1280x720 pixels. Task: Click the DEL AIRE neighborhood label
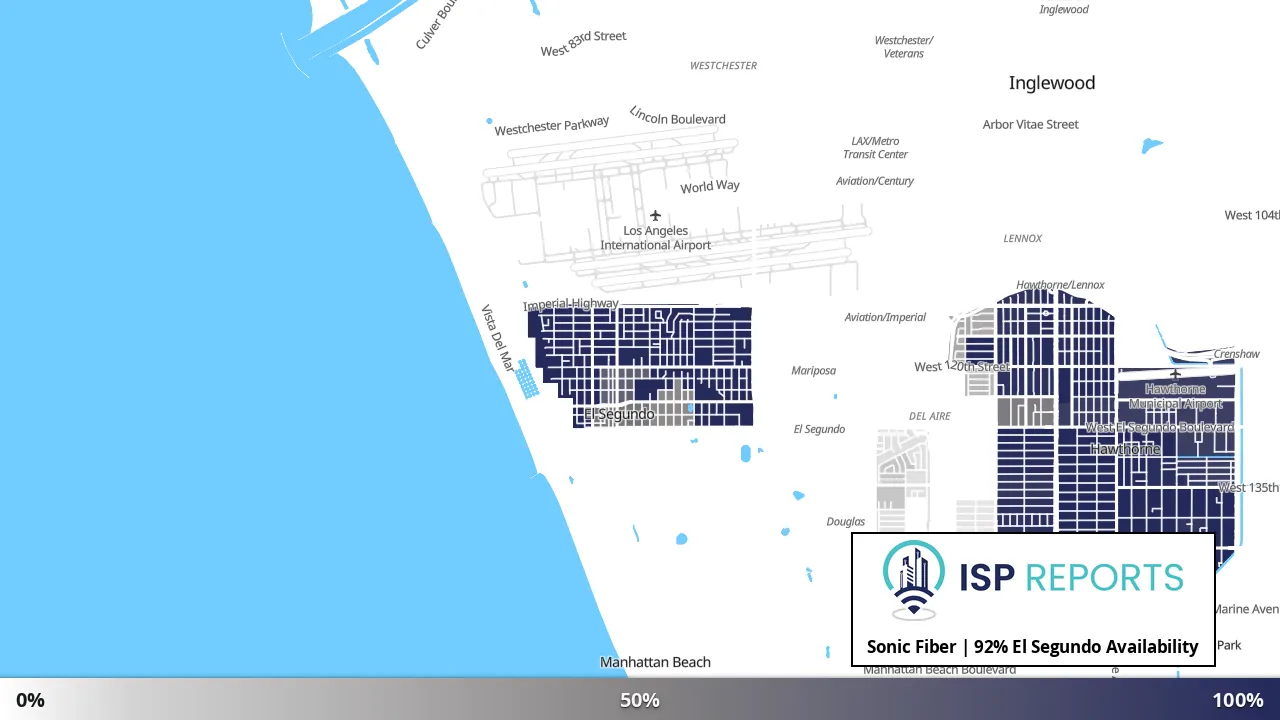pyautogui.click(x=930, y=416)
